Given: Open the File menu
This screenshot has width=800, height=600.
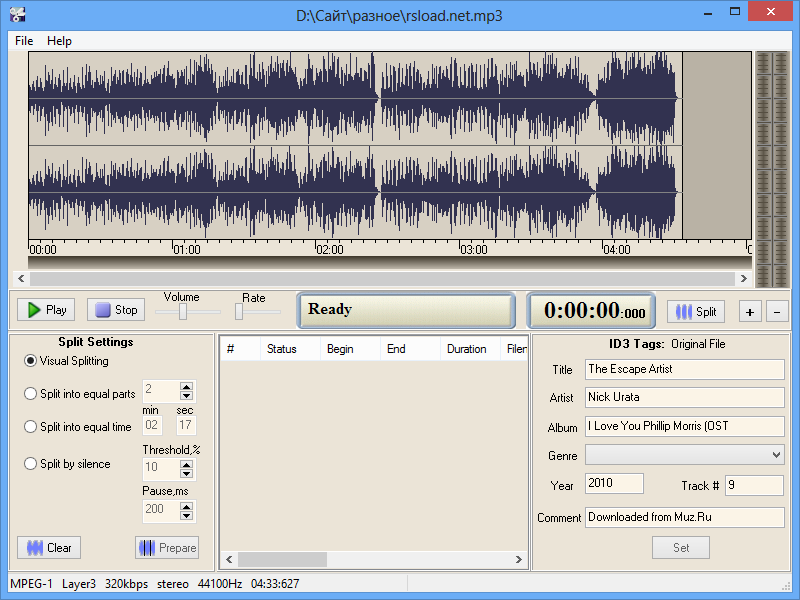Looking at the screenshot, I should pyautogui.click(x=24, y=41).
